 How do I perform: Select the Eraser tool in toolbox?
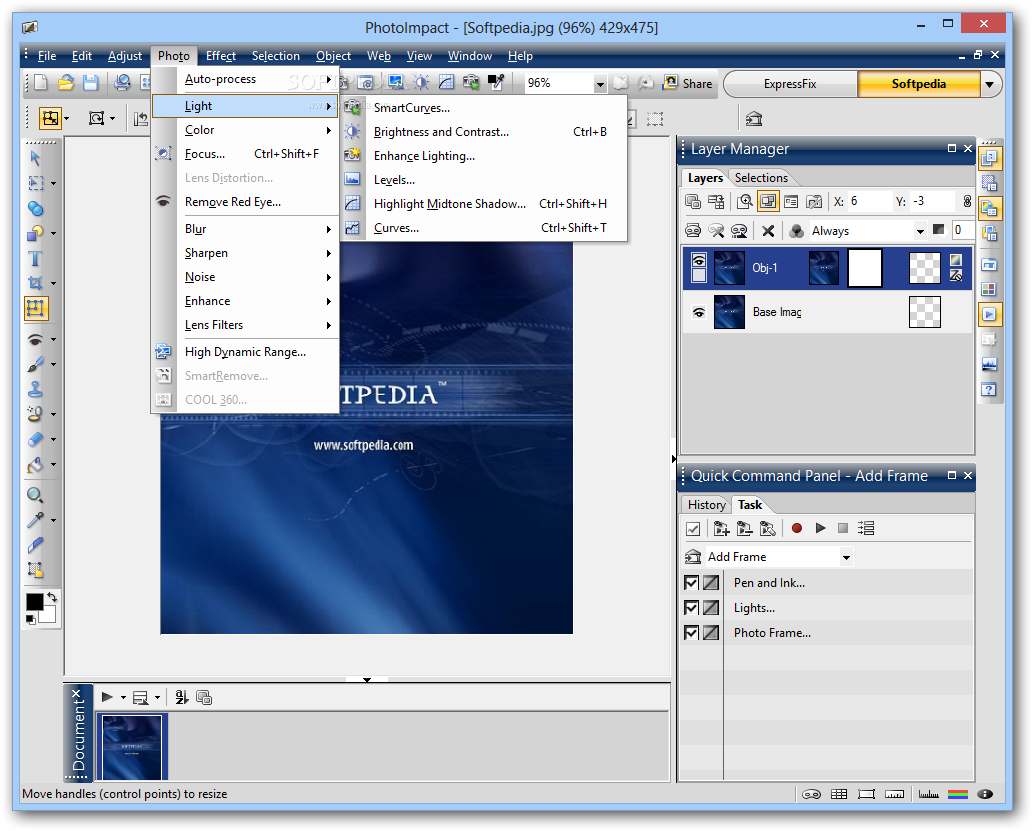pyautogui.click(x=35, y=439)
